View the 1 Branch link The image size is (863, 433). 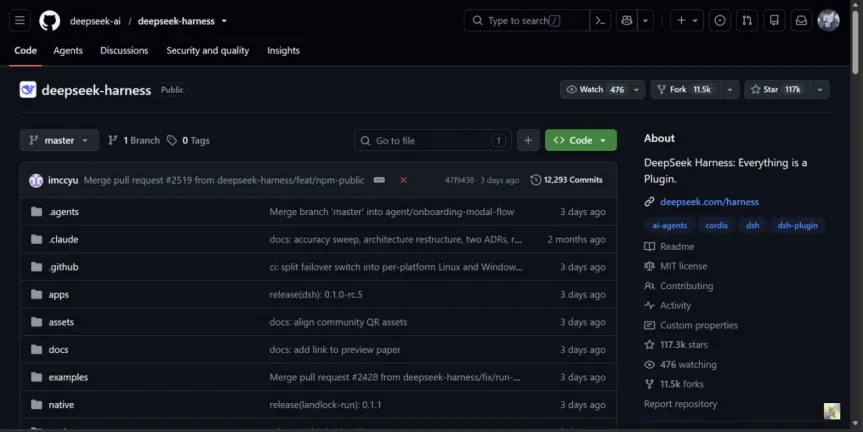pos(134,140)
